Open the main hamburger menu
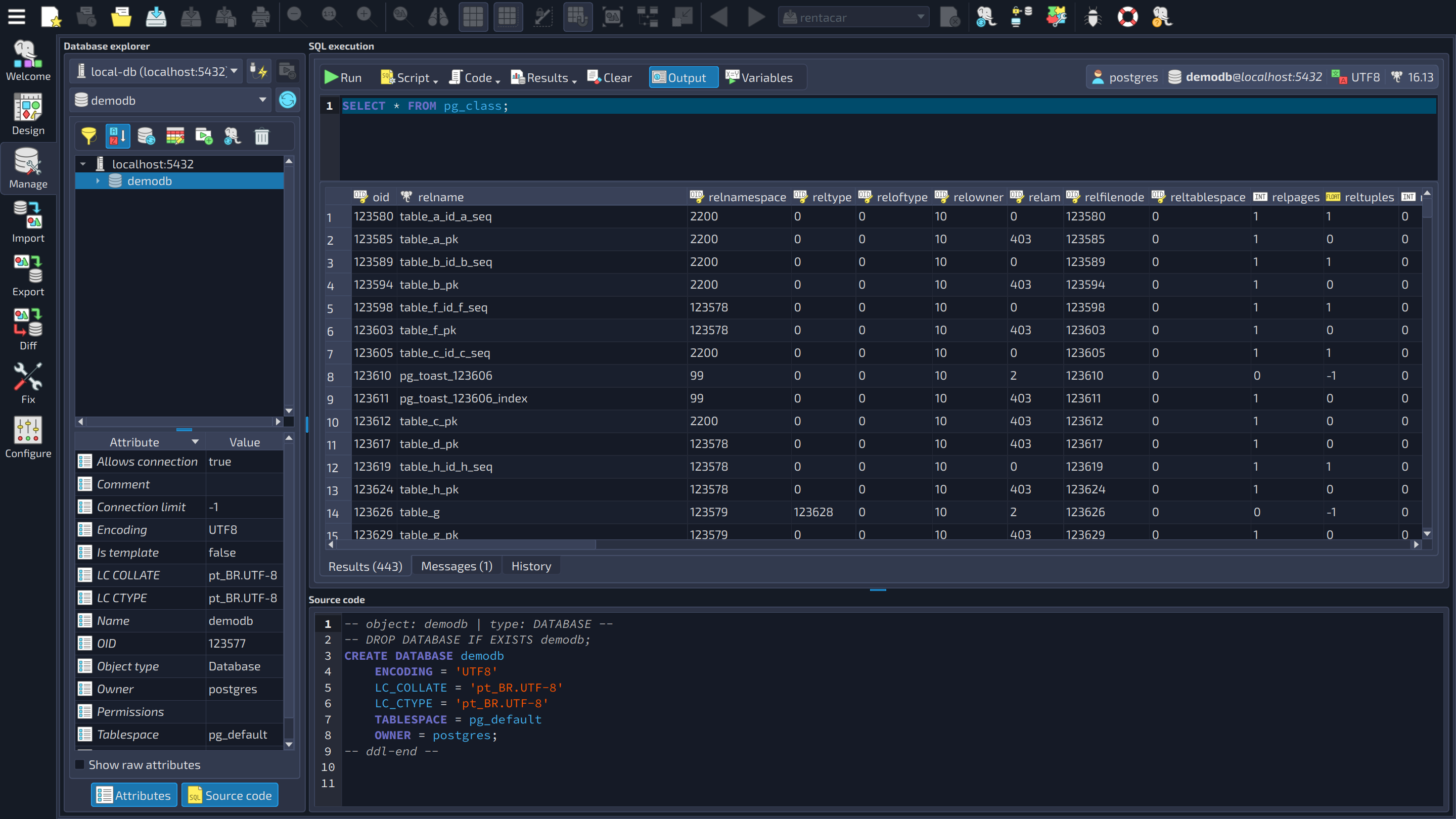Screen dimensions: 1456x819 [16, 16]
